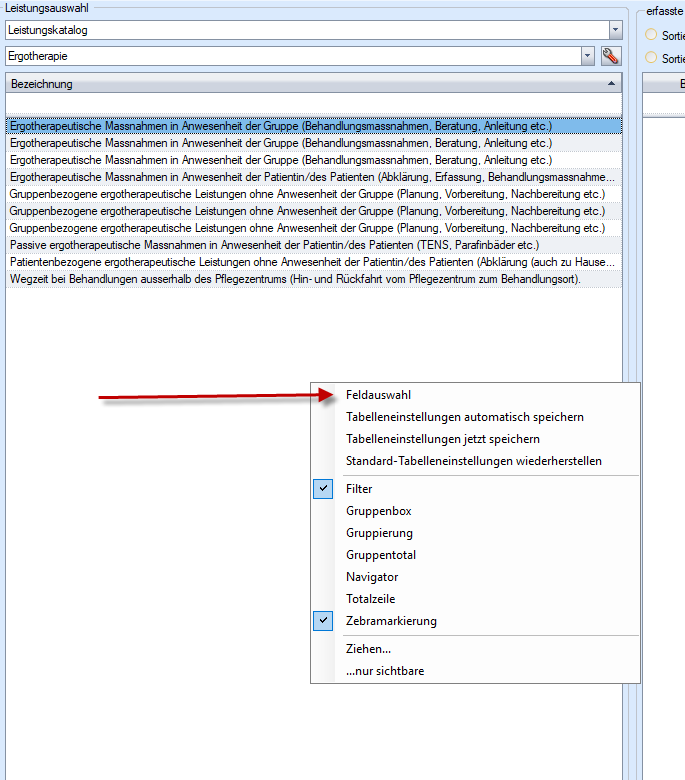Click the wrench tool icon beside Ergotherapie
Screen dimensions: 685x780
(x=610, y=56)
